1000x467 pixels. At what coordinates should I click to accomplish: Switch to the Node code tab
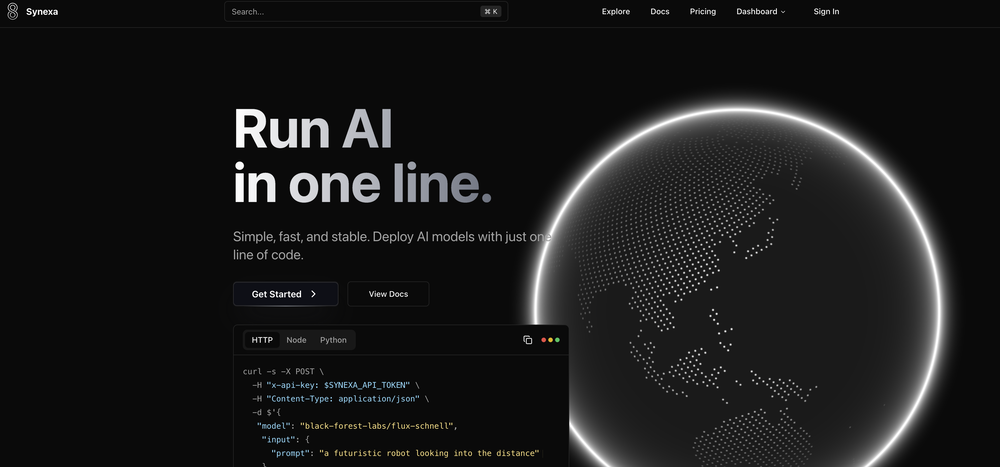tap(296, 340)
